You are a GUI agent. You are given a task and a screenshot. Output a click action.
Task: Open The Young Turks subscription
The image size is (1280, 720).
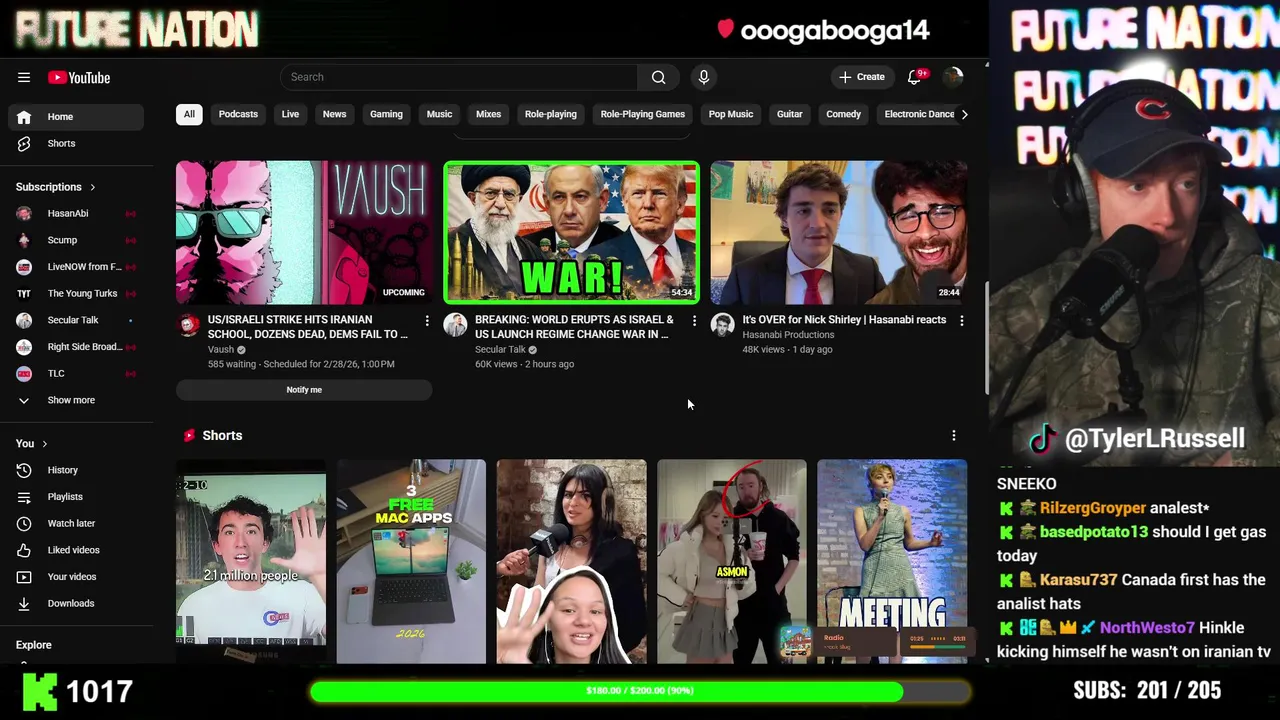coord(76,294)
